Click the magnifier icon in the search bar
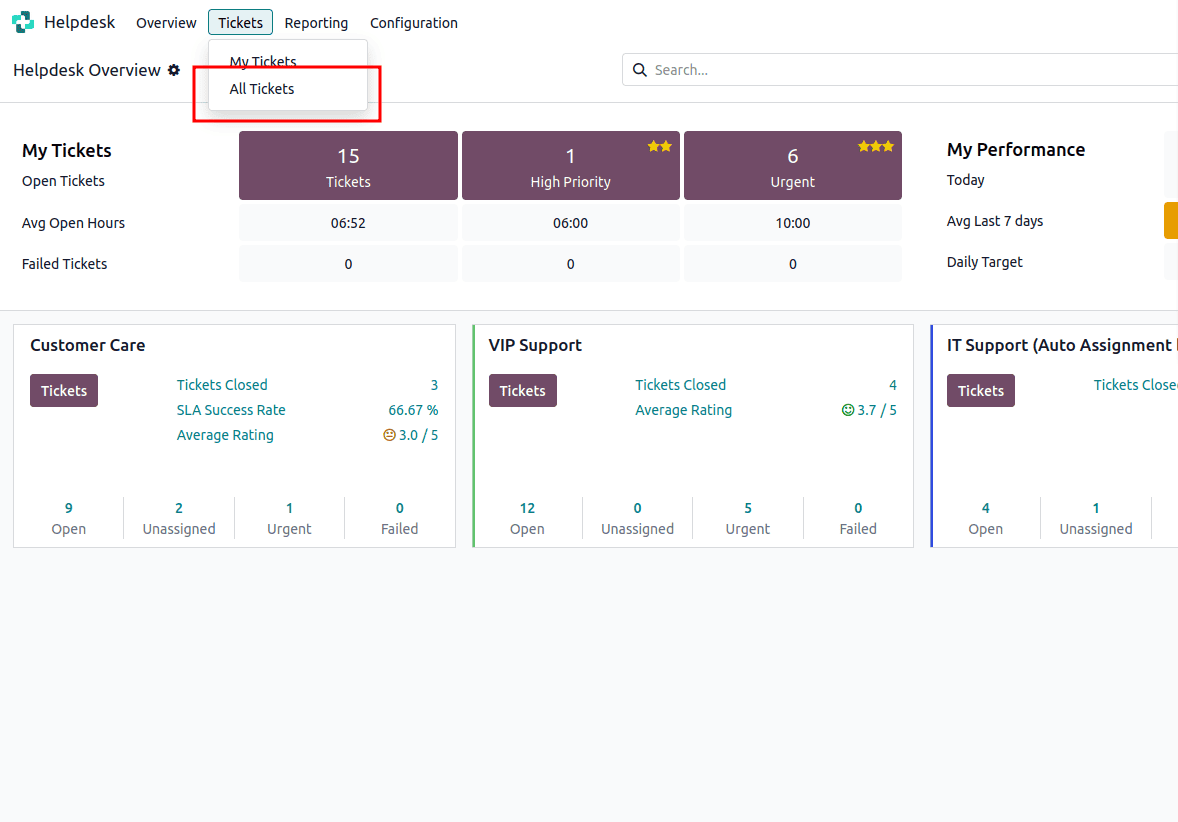 [640, 70]
